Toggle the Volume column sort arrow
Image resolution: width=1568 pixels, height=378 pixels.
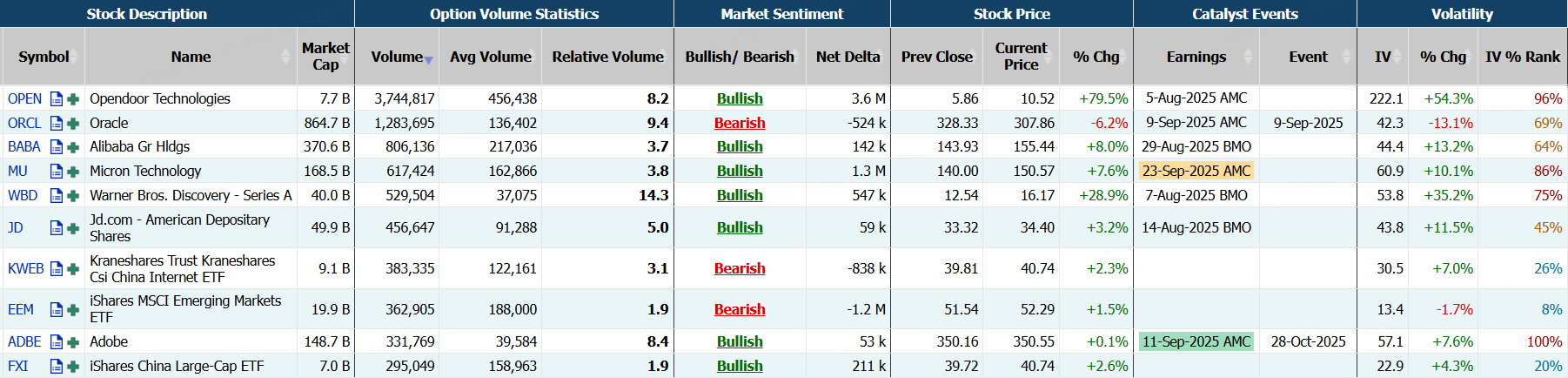click(428, 59)
